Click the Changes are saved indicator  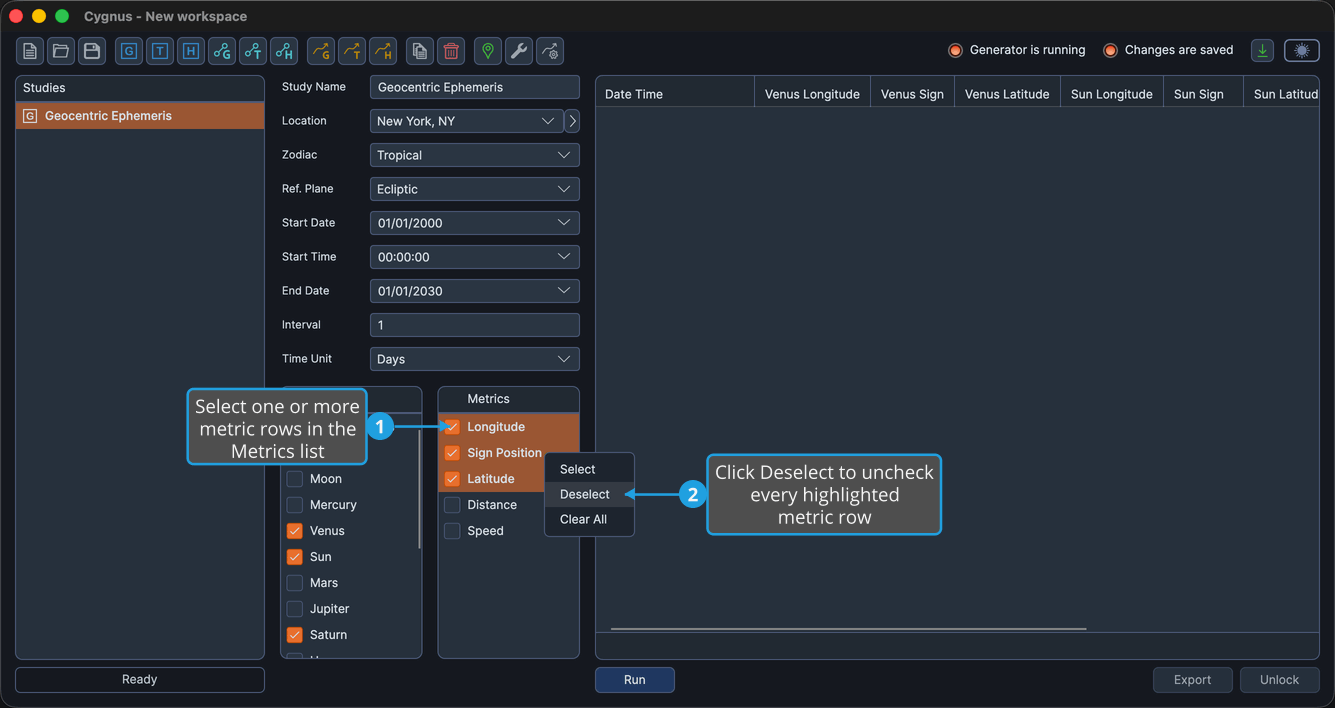tap(1168, 50)
